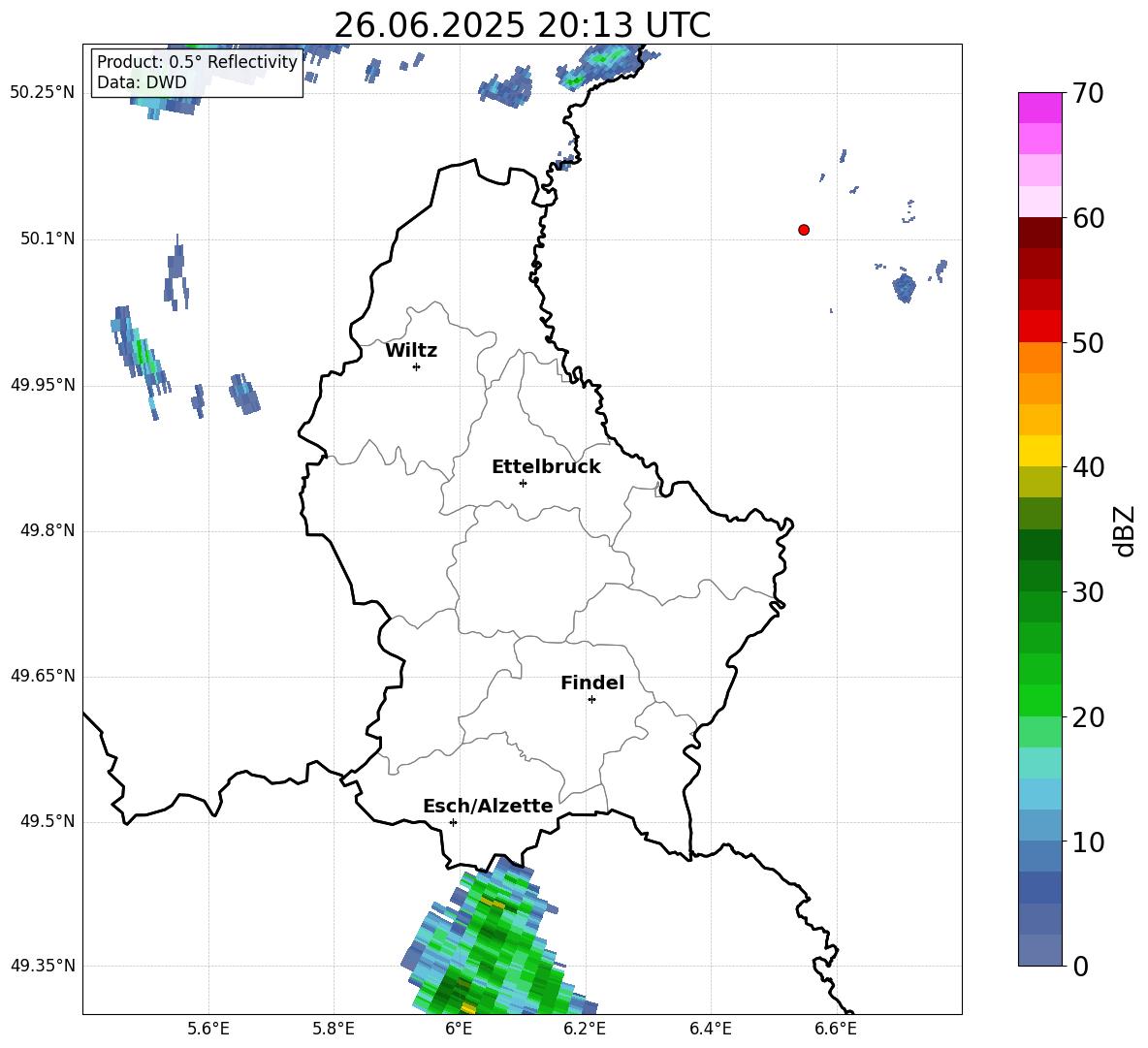
Task: Click the 50 tick label on colorbar
Action: [x=1087, y=342]
